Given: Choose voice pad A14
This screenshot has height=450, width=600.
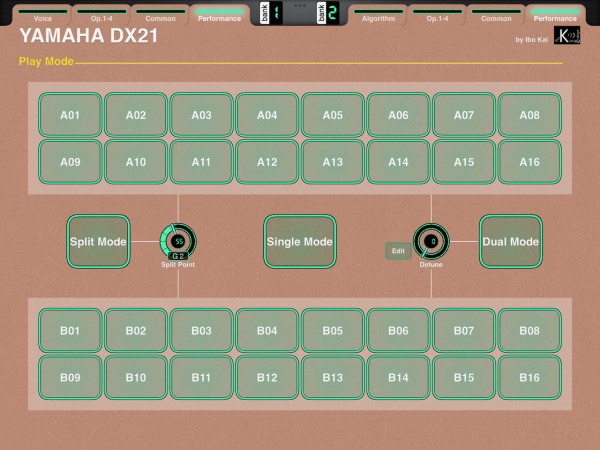Looking at the screenshot, I should (398, 162).
